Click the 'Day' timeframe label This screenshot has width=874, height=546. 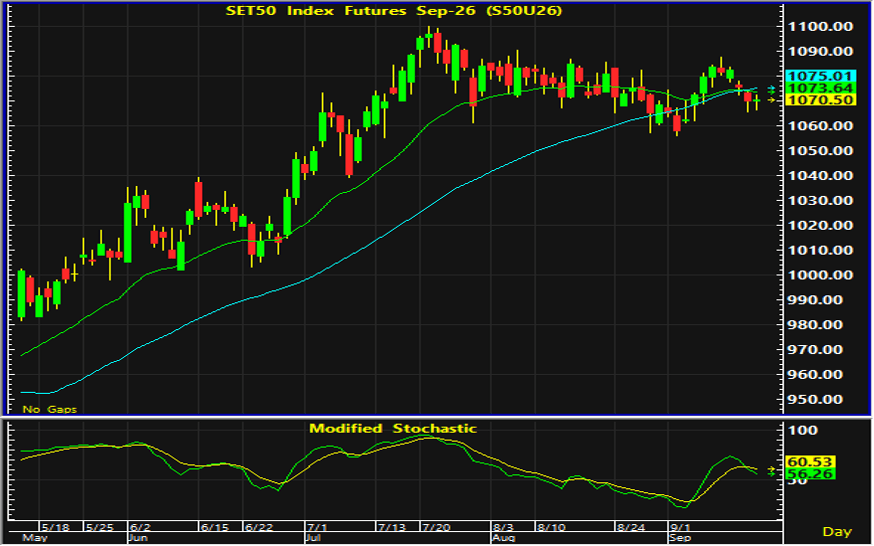click(837, 532)
